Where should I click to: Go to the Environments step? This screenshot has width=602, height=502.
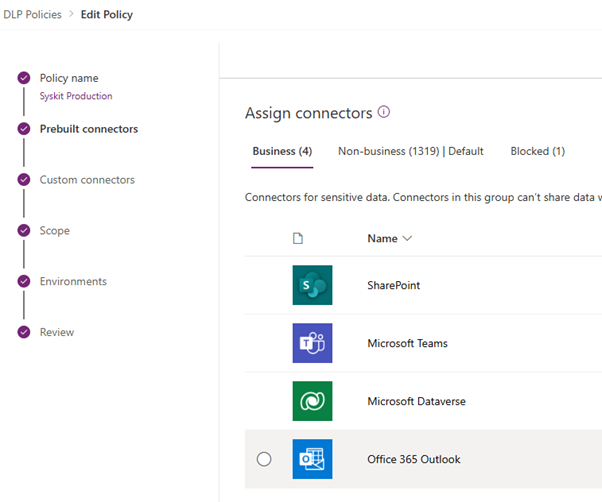click(73, 281)
